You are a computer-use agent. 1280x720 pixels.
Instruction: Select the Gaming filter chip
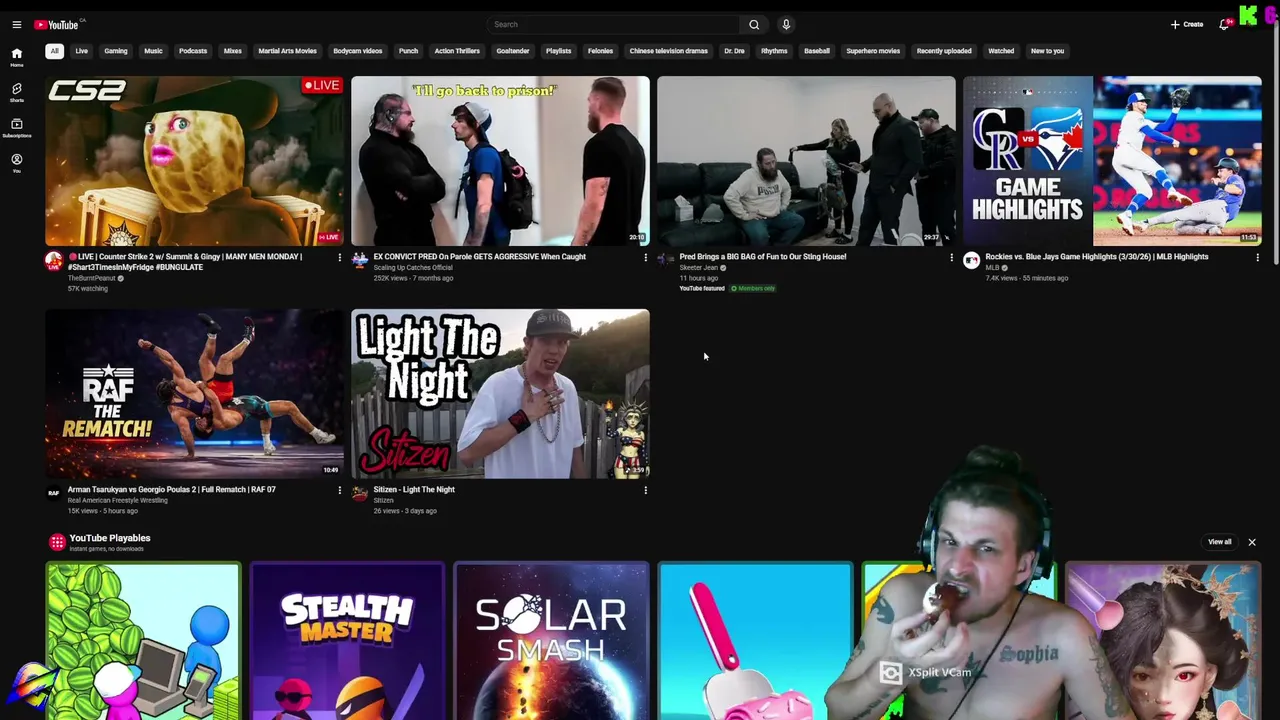[x=116, y=51]
